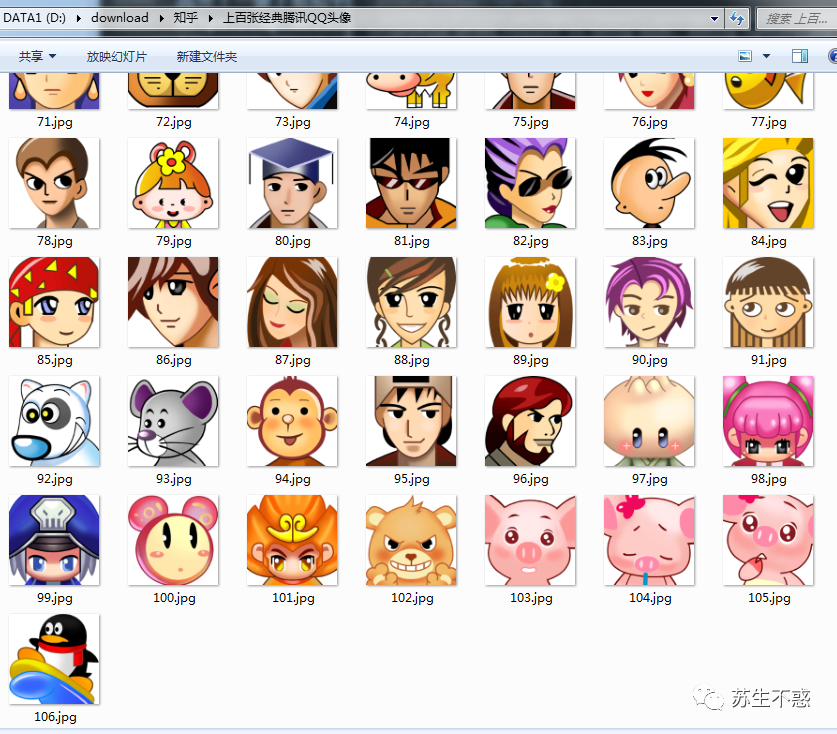837x734 pixels.
Task: Open the address bar history dropdown arrow
Action: pos(714,19)
